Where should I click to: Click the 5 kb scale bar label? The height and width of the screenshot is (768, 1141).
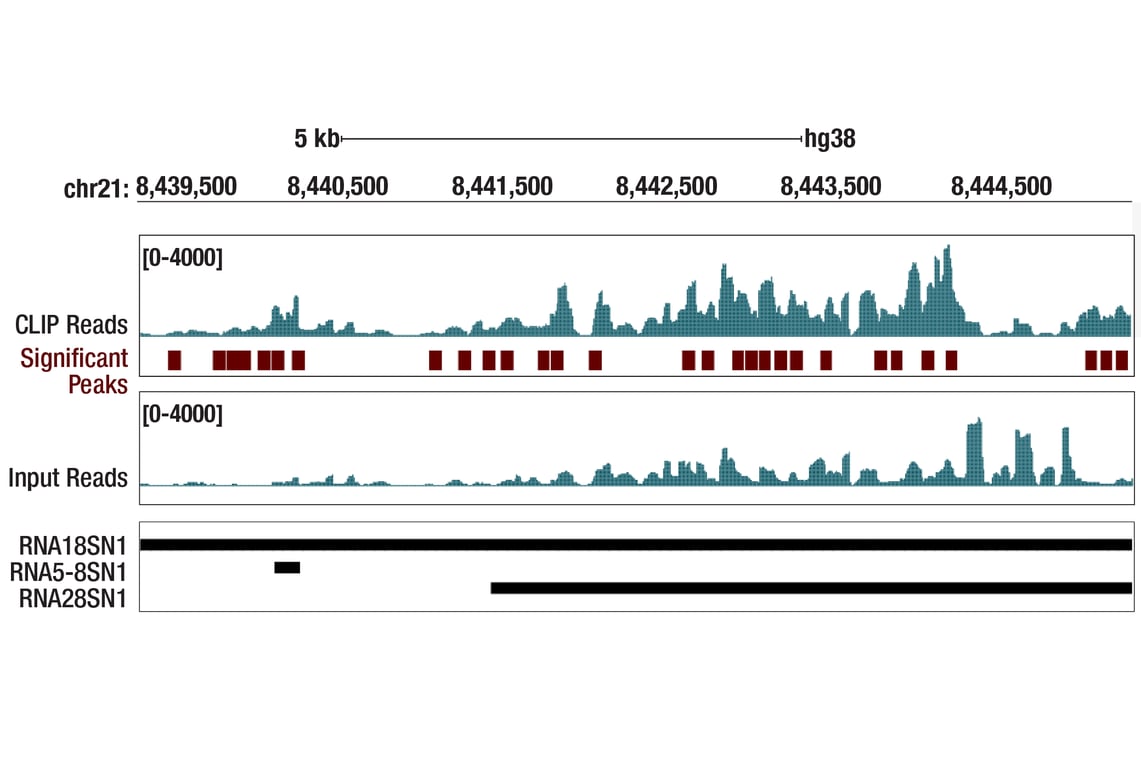[316, 139]
